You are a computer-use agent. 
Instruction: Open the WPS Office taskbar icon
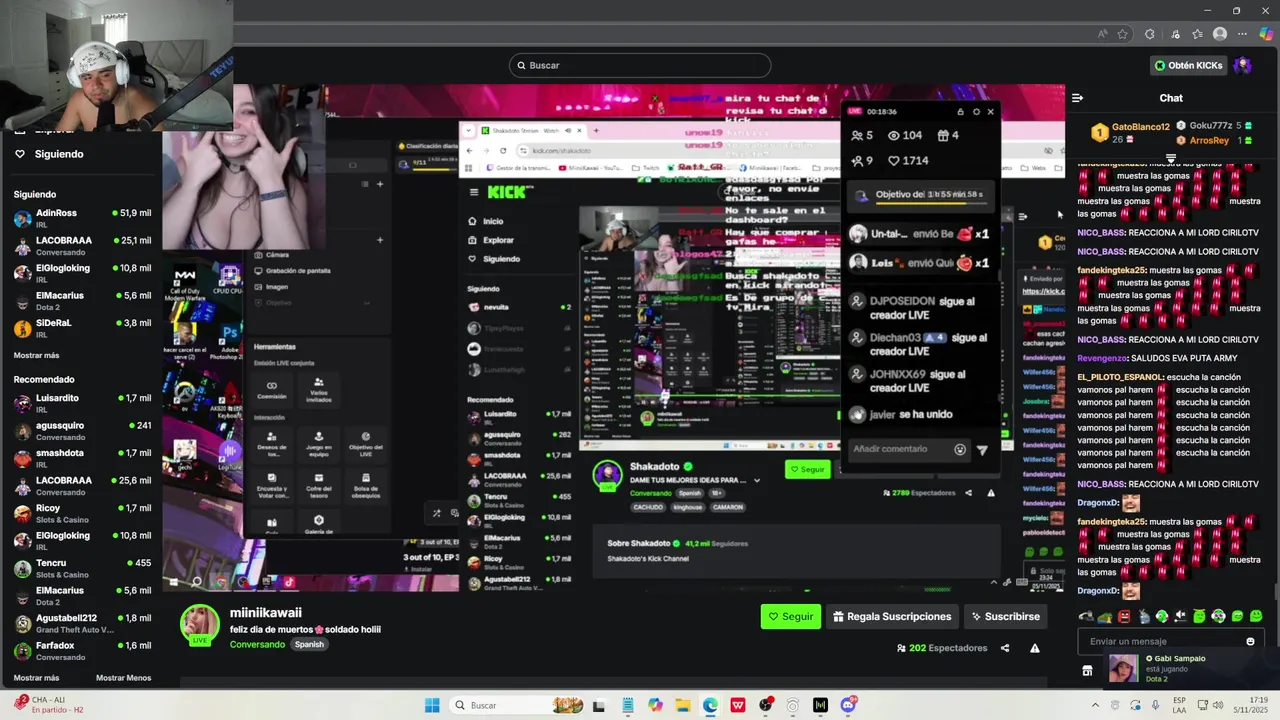coord(738,705)
